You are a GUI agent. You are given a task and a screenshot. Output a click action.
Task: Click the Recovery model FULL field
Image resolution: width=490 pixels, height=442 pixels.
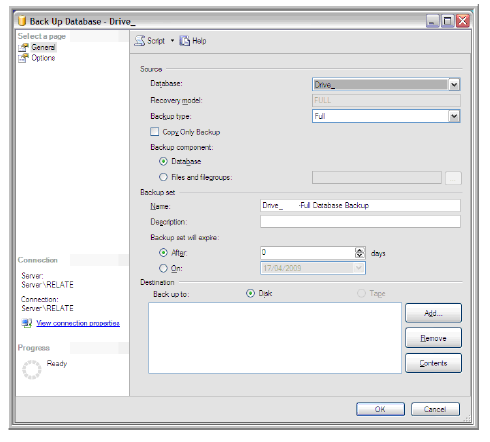(386, 100)
